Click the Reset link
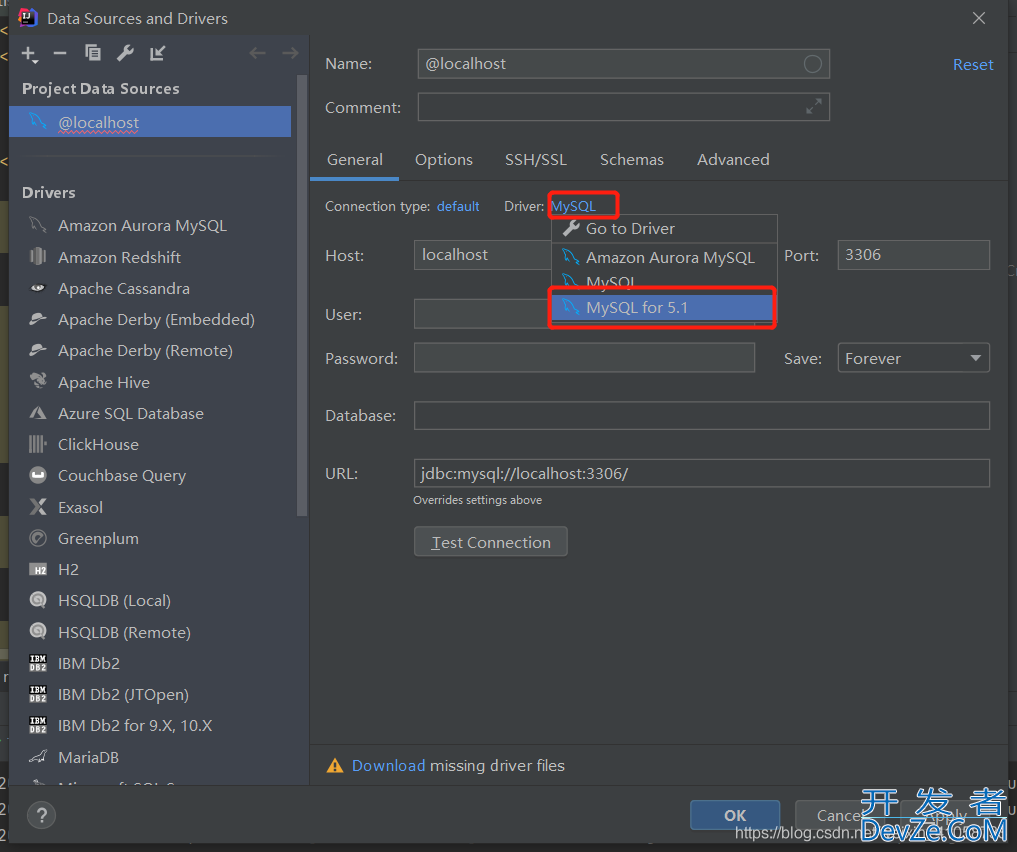 tap(973, 64)
